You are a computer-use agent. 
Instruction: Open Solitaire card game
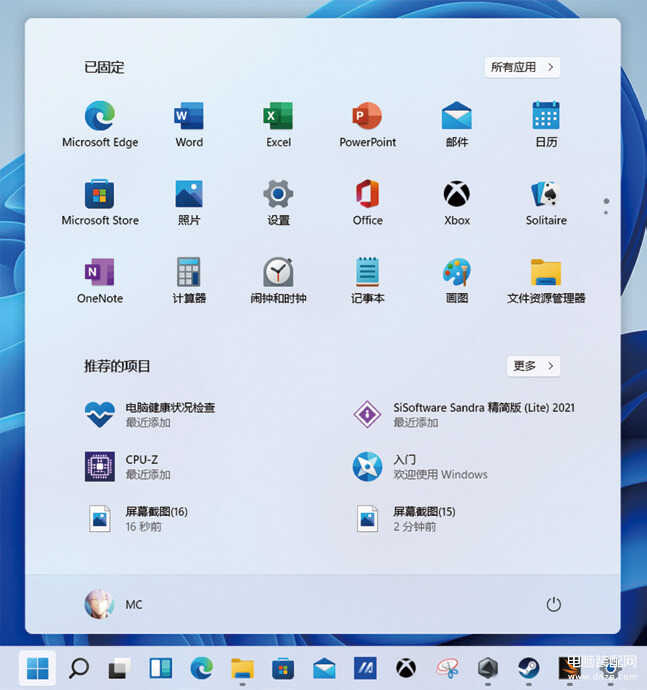pos(546,202)
